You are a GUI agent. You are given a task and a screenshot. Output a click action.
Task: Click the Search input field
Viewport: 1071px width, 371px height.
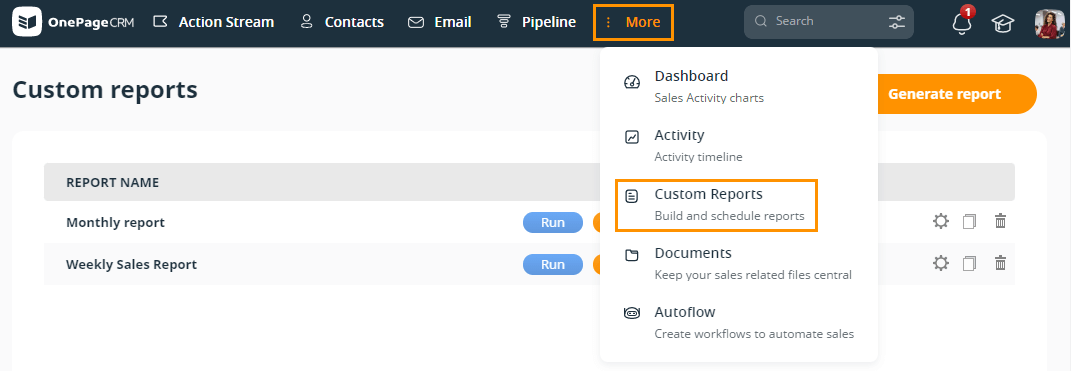[x=829, y=21]
